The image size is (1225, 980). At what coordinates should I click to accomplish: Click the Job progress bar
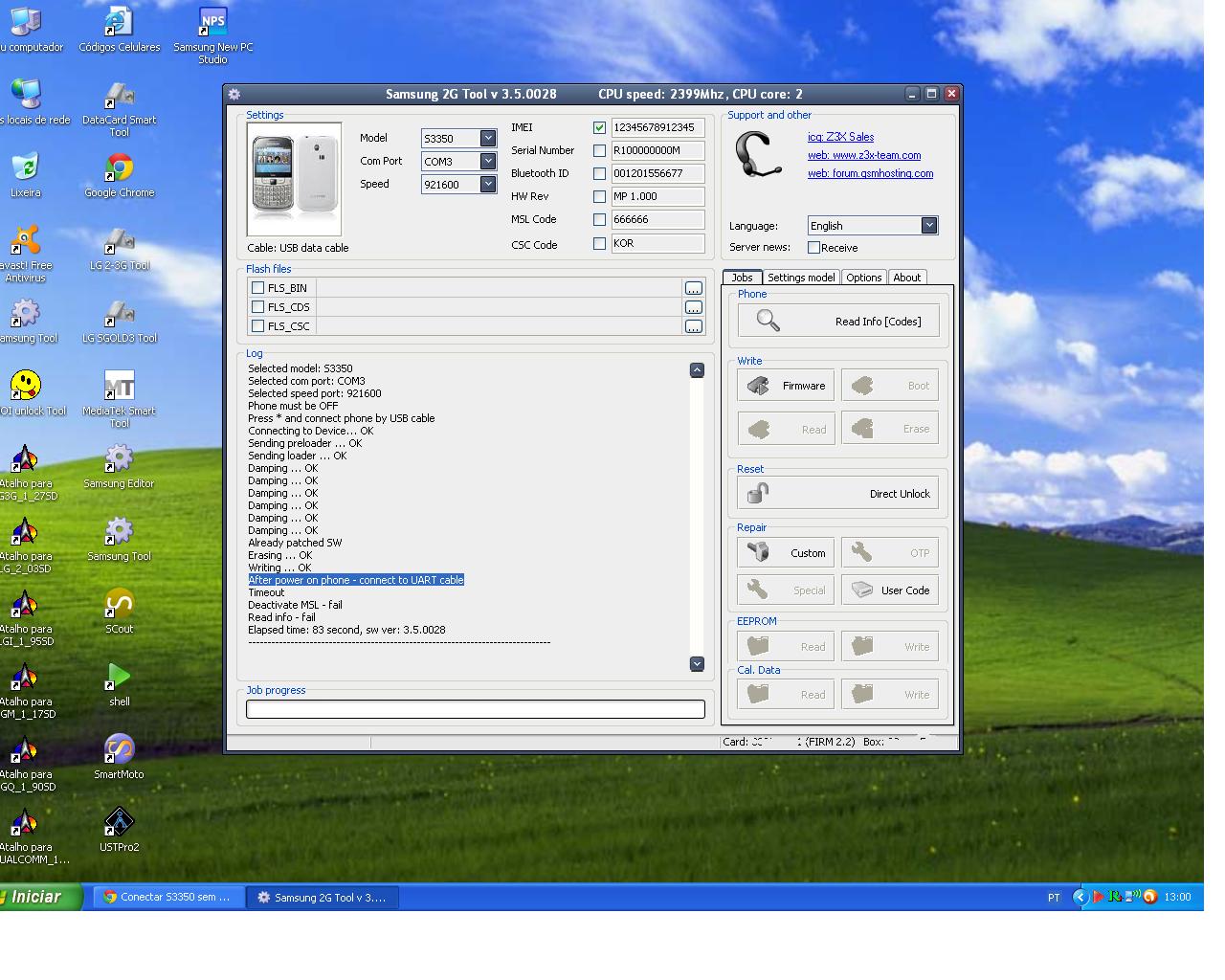tap(476, 709)
